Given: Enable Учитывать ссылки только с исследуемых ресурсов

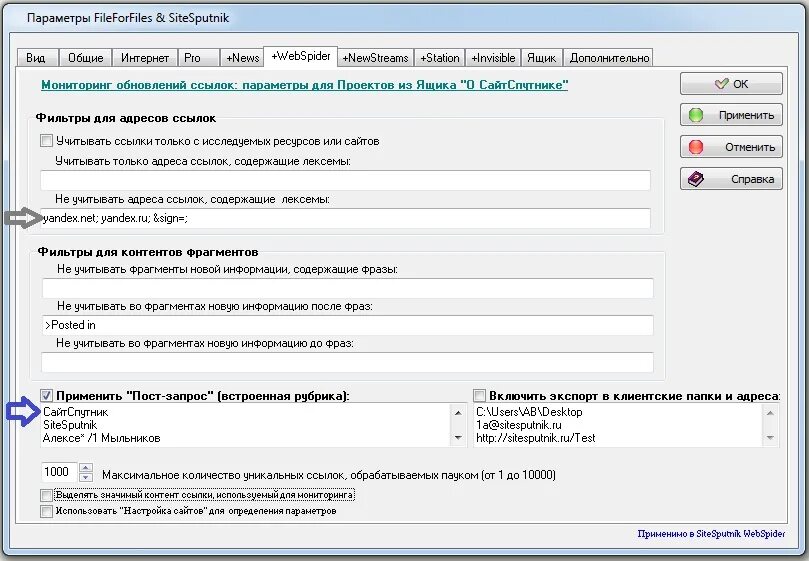Looking at the screenshot, I should click(x=46, y=140).
